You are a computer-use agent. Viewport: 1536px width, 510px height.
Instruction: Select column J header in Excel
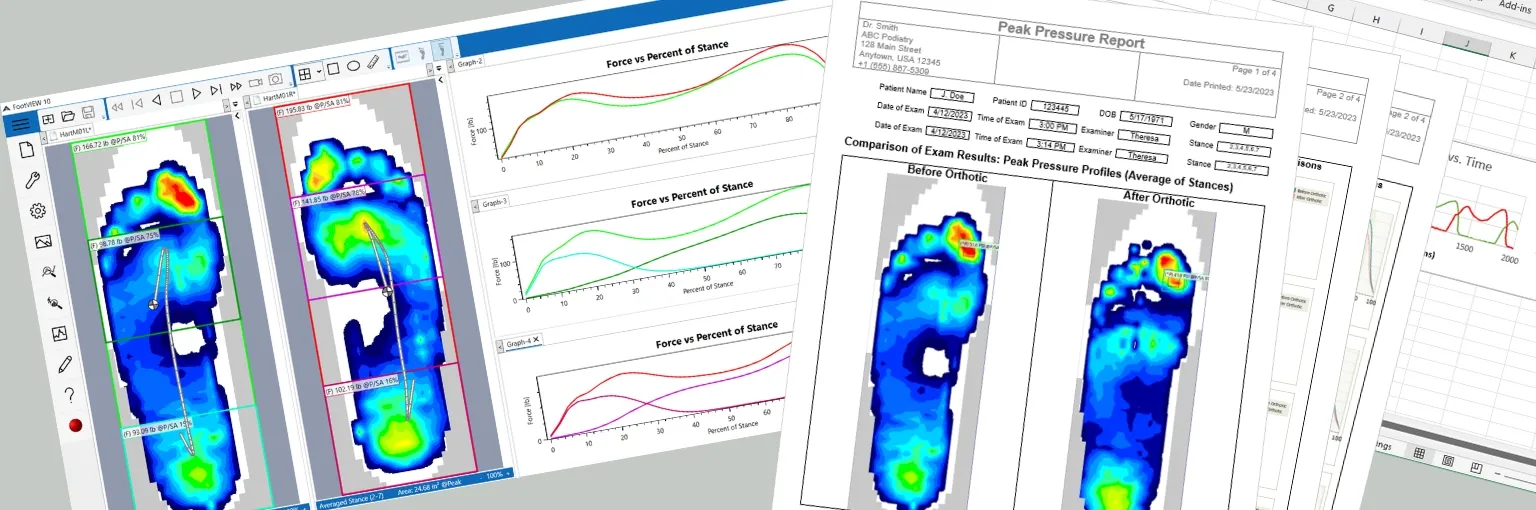click(1467, 43)
